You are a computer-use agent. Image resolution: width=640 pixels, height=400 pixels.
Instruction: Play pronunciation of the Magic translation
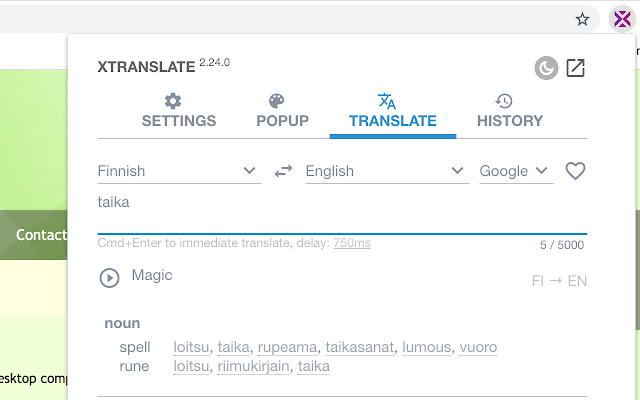(x=109, y=277)
